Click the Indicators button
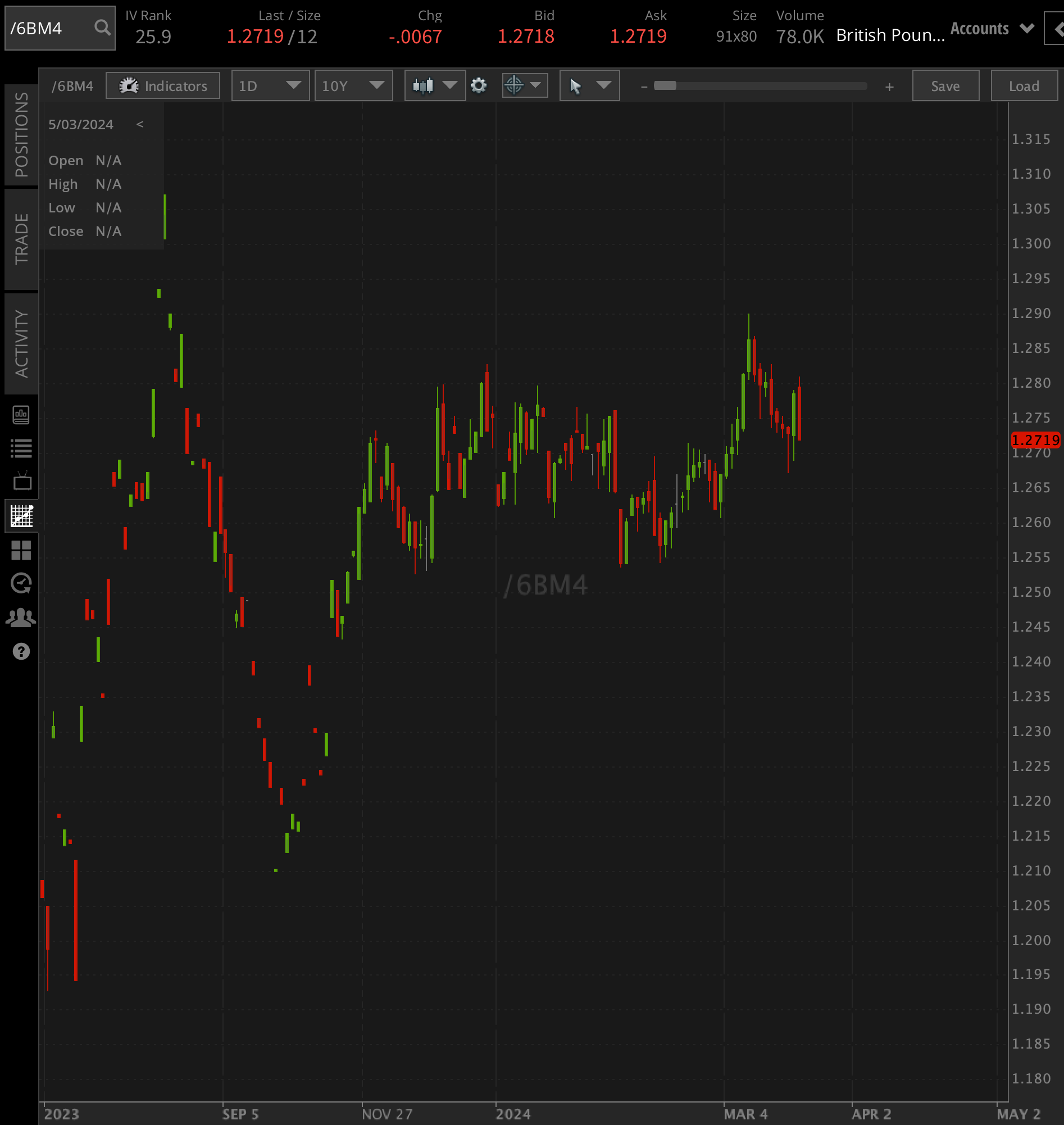Viewport: 1064px width, 1125px height. pyautogui.click(x=163, y=85)
